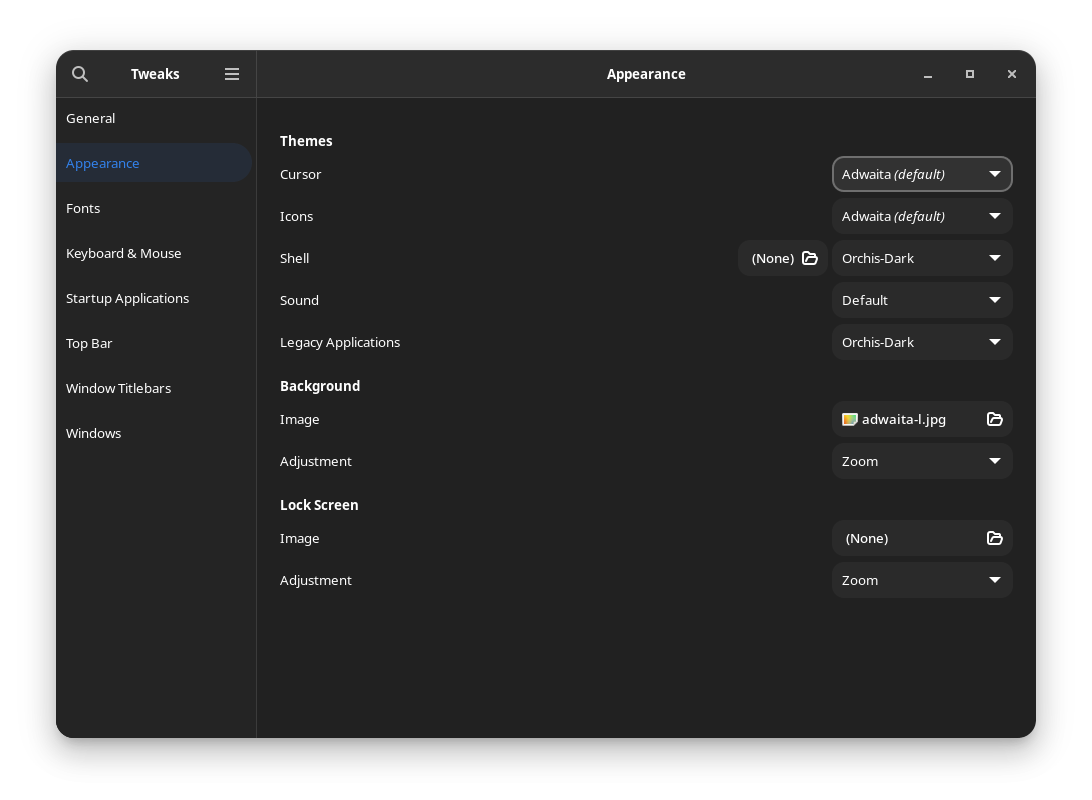Click the Tweaks title in sidebar header
Image resolution: width=1092 pixels, height=800 pixels.
coord(155,74)
